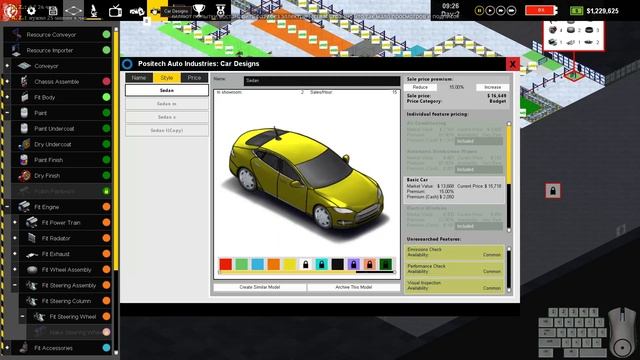The height and width of the screenshot is (360, 640).
Task: Click the green money finance icon
Action: (x=576, y=11)
